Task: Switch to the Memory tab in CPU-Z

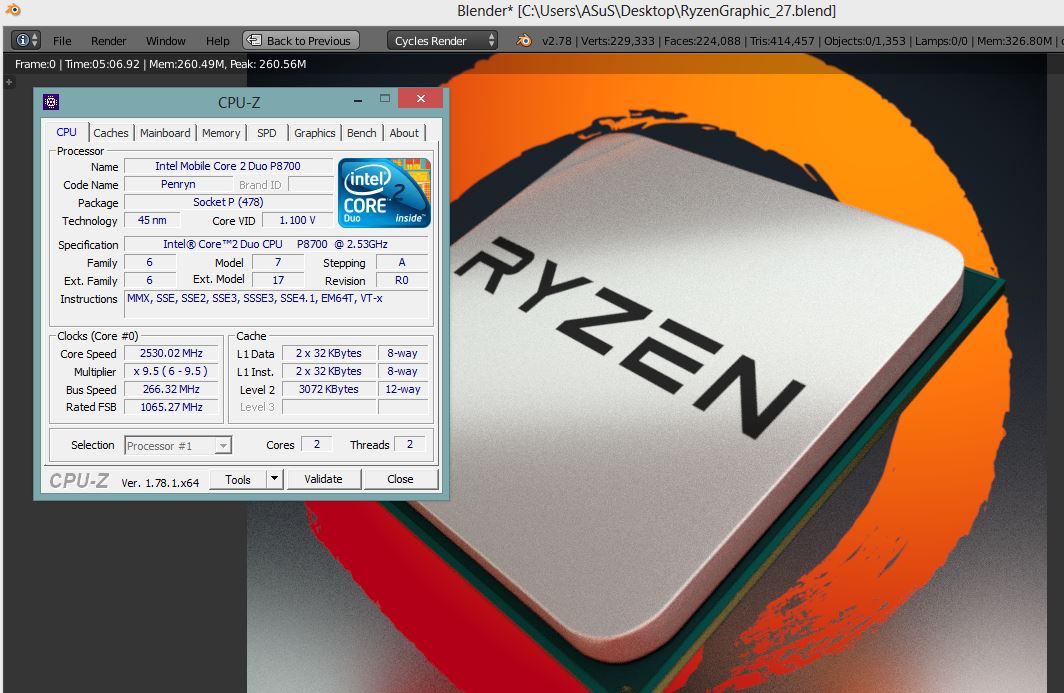Action: pyautogui.click(x=221, y=133)
